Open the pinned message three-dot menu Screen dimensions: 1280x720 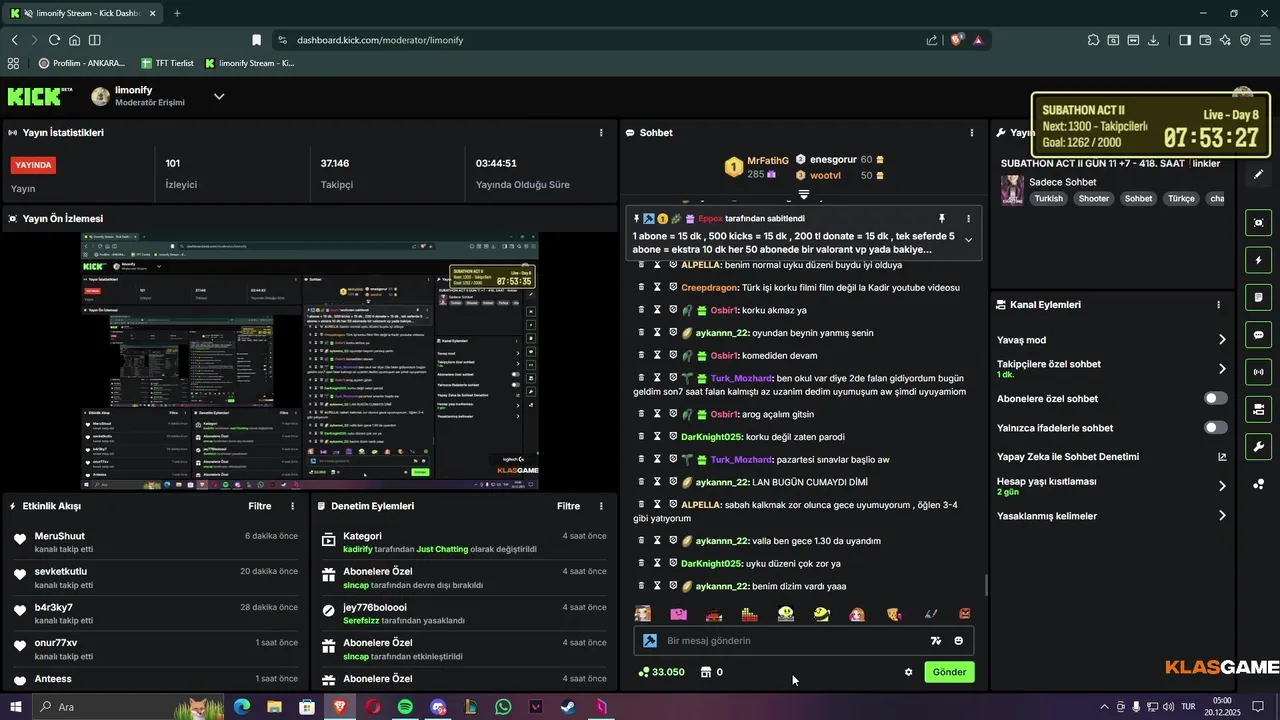(968, 218)
